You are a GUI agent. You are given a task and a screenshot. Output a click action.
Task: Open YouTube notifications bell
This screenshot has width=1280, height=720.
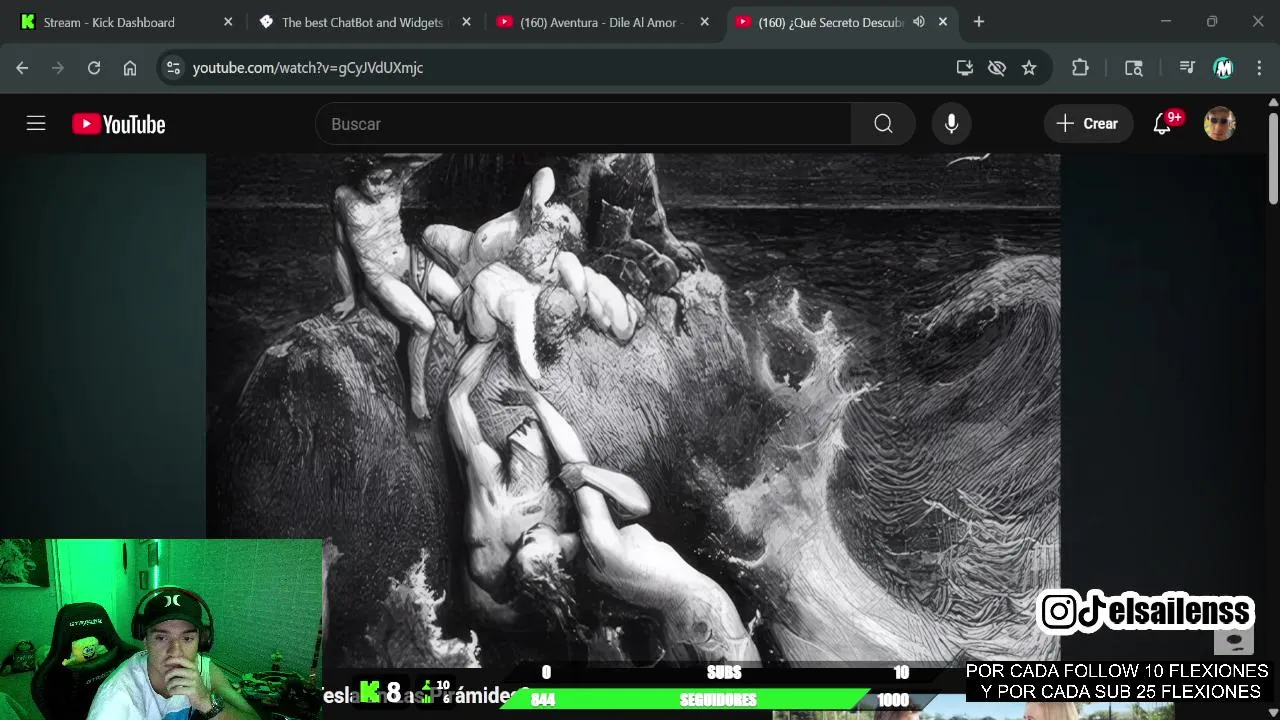pyautogui.click(x=1163, y=124)
